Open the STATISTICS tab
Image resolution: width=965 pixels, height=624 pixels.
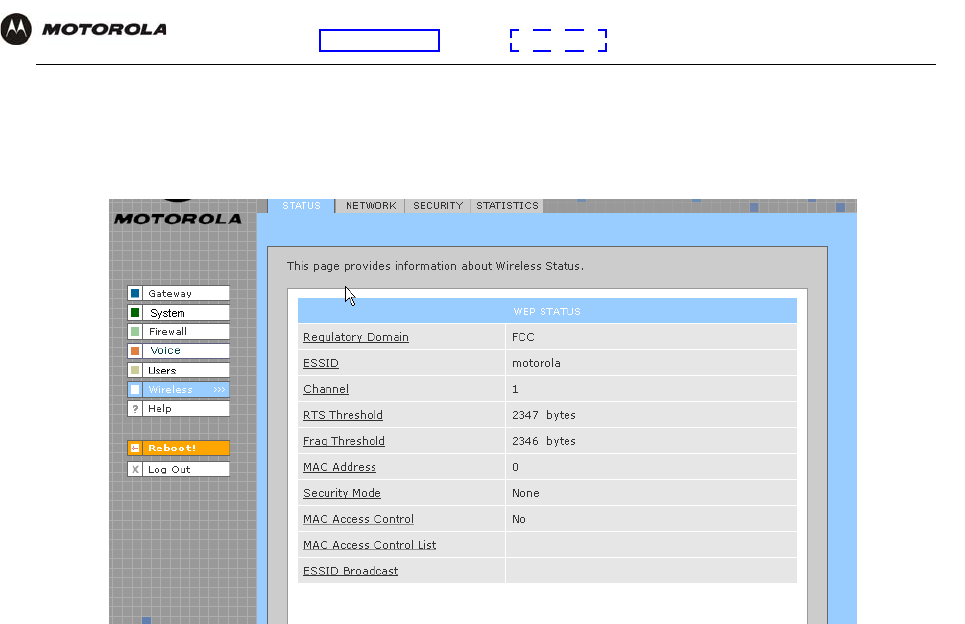pos(507,206)
